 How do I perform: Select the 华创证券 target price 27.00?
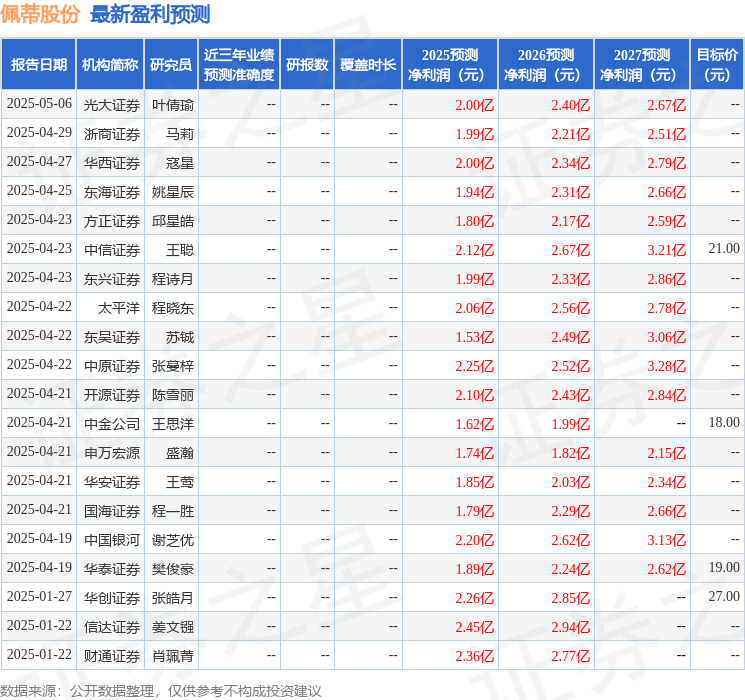click(724, 596)
